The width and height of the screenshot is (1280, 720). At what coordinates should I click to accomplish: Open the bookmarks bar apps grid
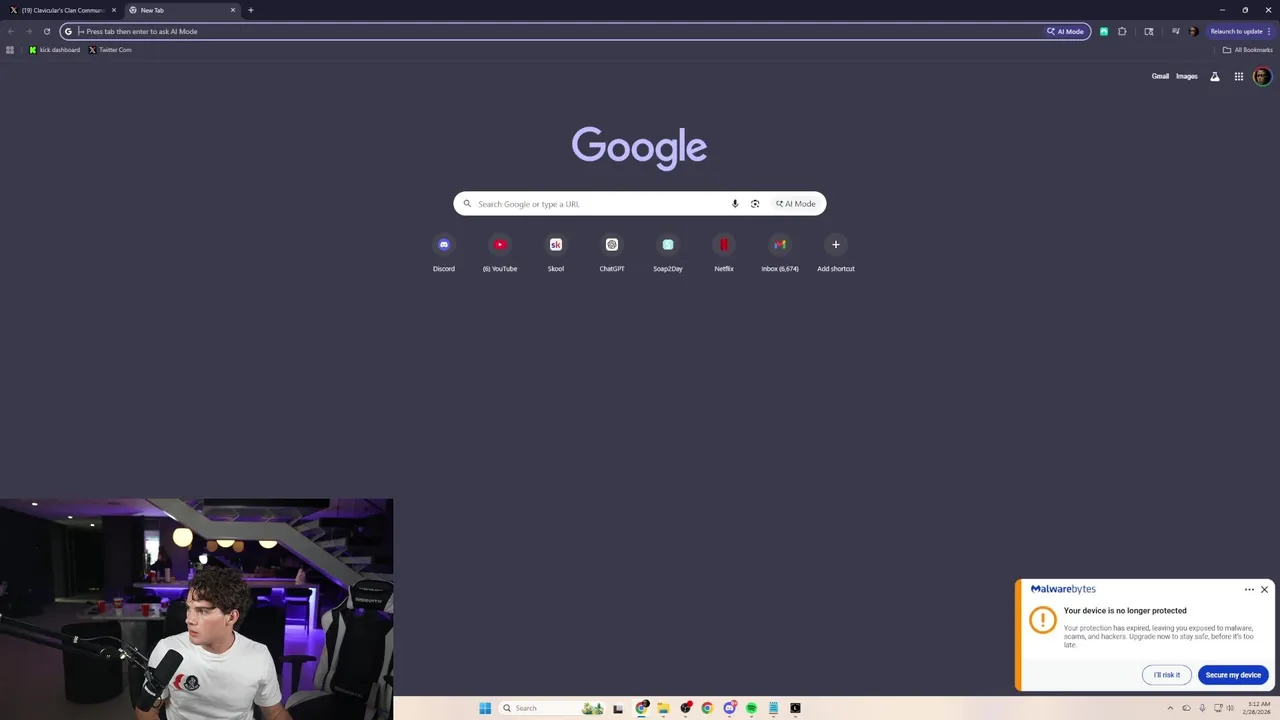10,50
